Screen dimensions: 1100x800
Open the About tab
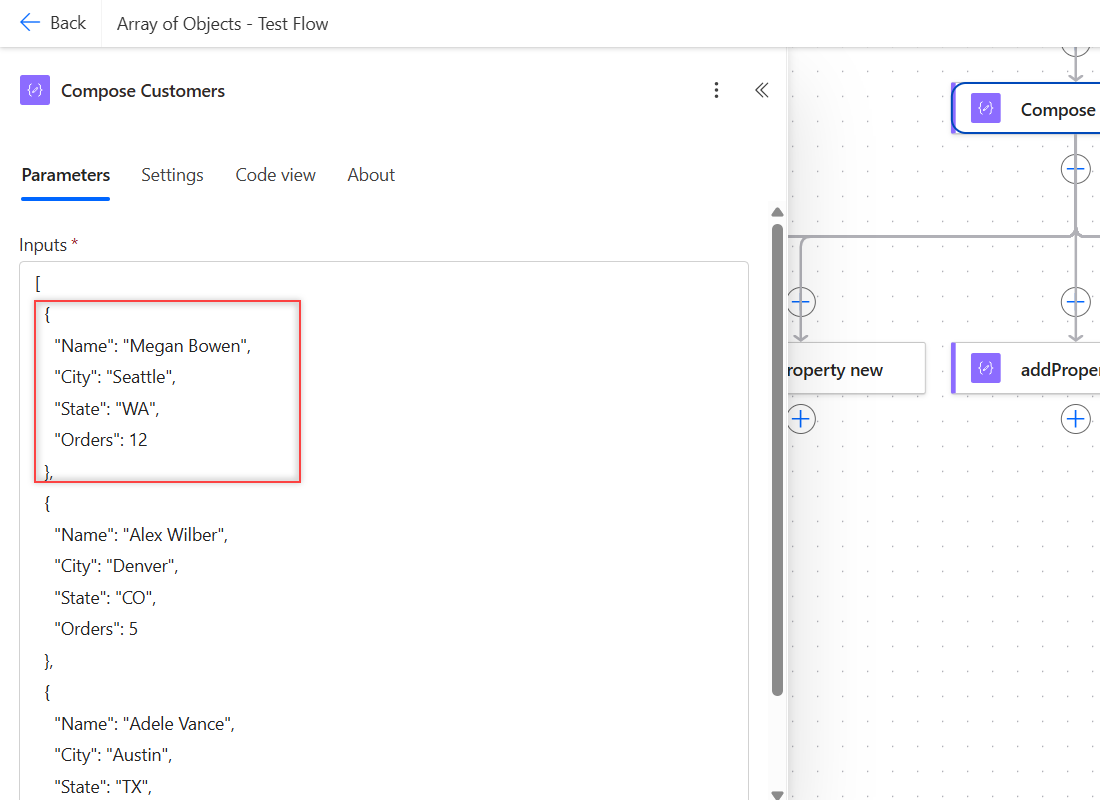coord(371,175)
